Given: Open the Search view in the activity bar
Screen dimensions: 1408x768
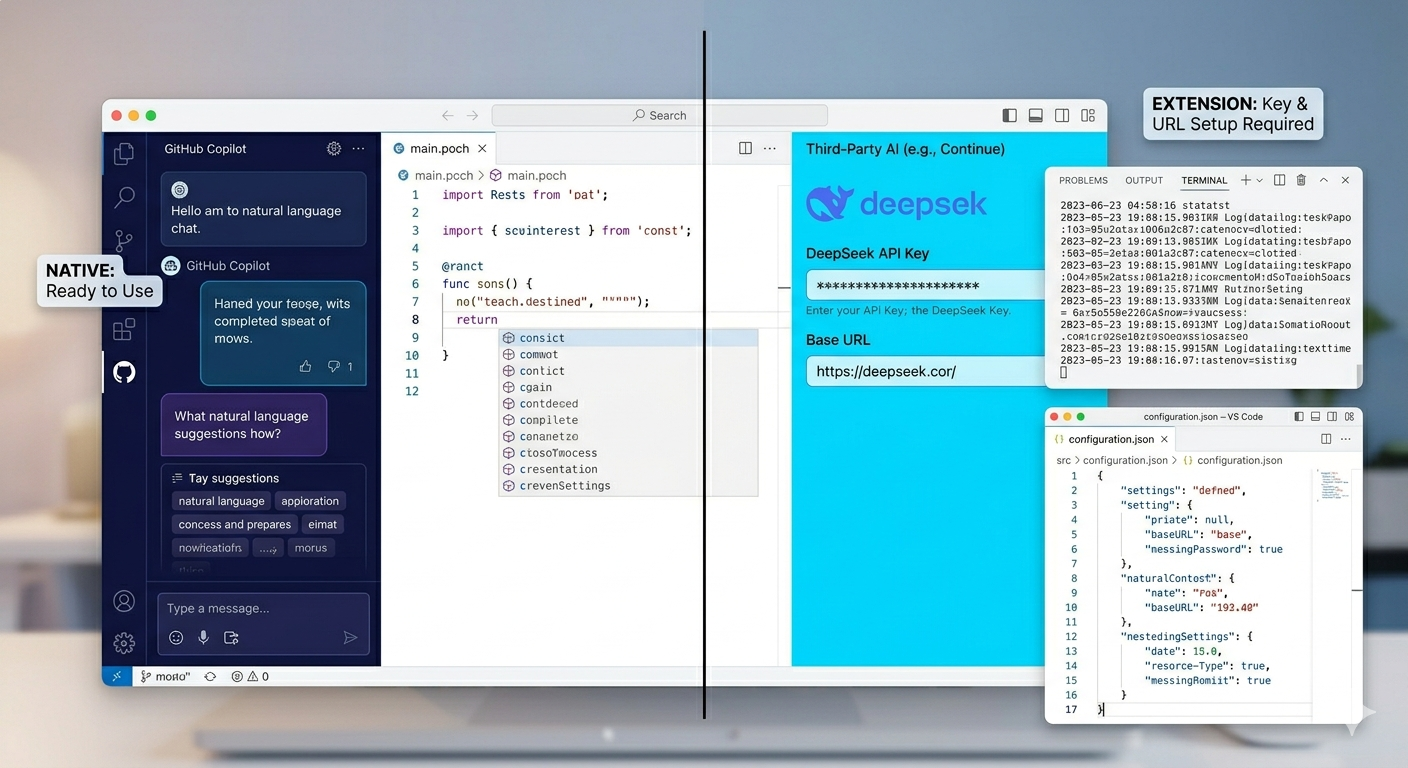Looking at the screenshot, I should tap(124, 197).
